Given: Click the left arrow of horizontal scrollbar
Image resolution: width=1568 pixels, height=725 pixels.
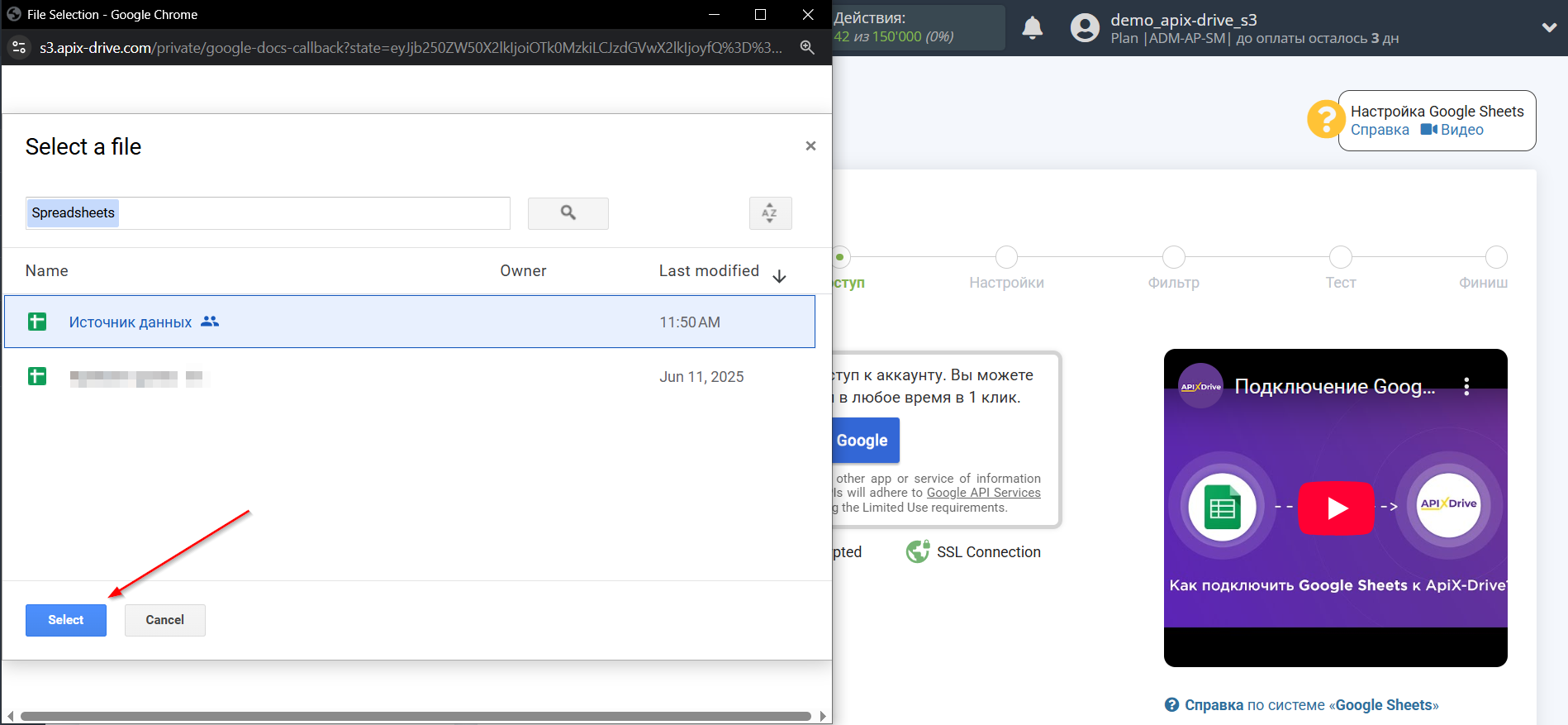Looking at the screenshot, I should 10,716.
